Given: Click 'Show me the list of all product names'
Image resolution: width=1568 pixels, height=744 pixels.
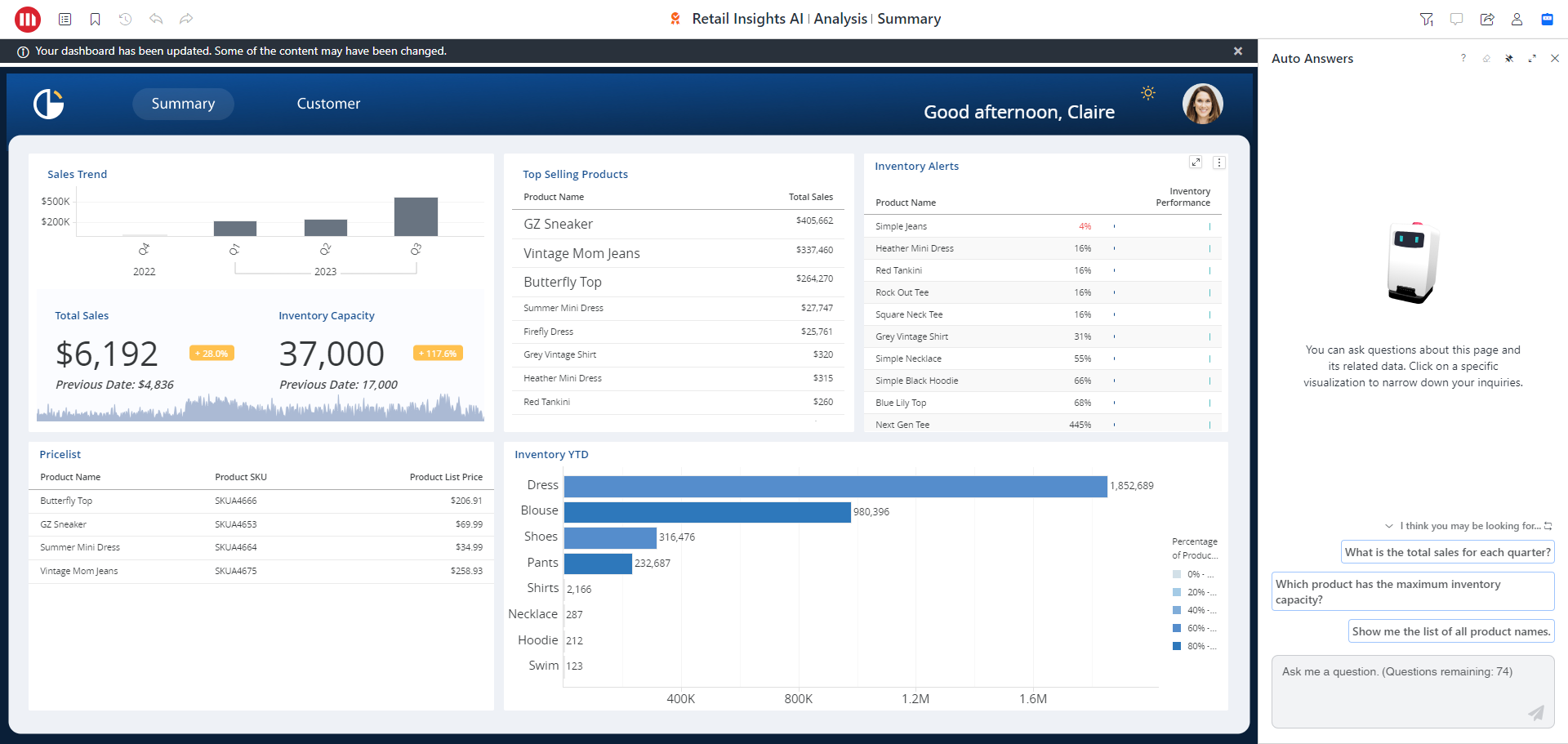Looking at the screenshot, I should [1450, 631].
